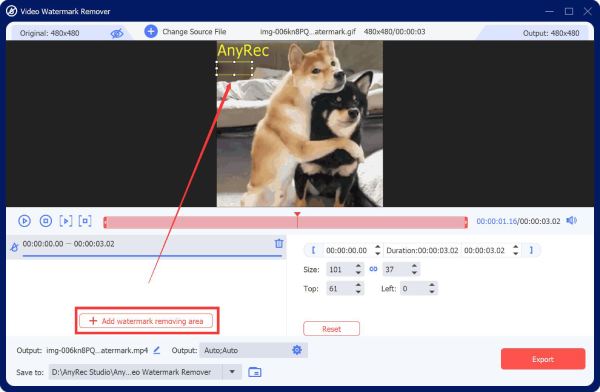This screenshot has height=392, width=600.
Task: Select the 00:00:00.00 — 00:00:03.02 segment row
Action: (x=147, y=247)
